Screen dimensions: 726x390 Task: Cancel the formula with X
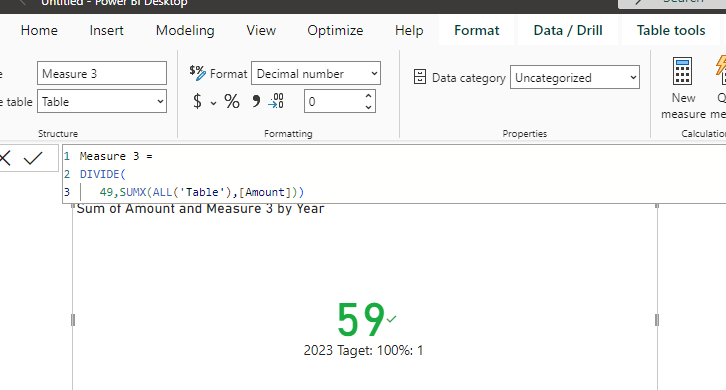click(5, 158)
